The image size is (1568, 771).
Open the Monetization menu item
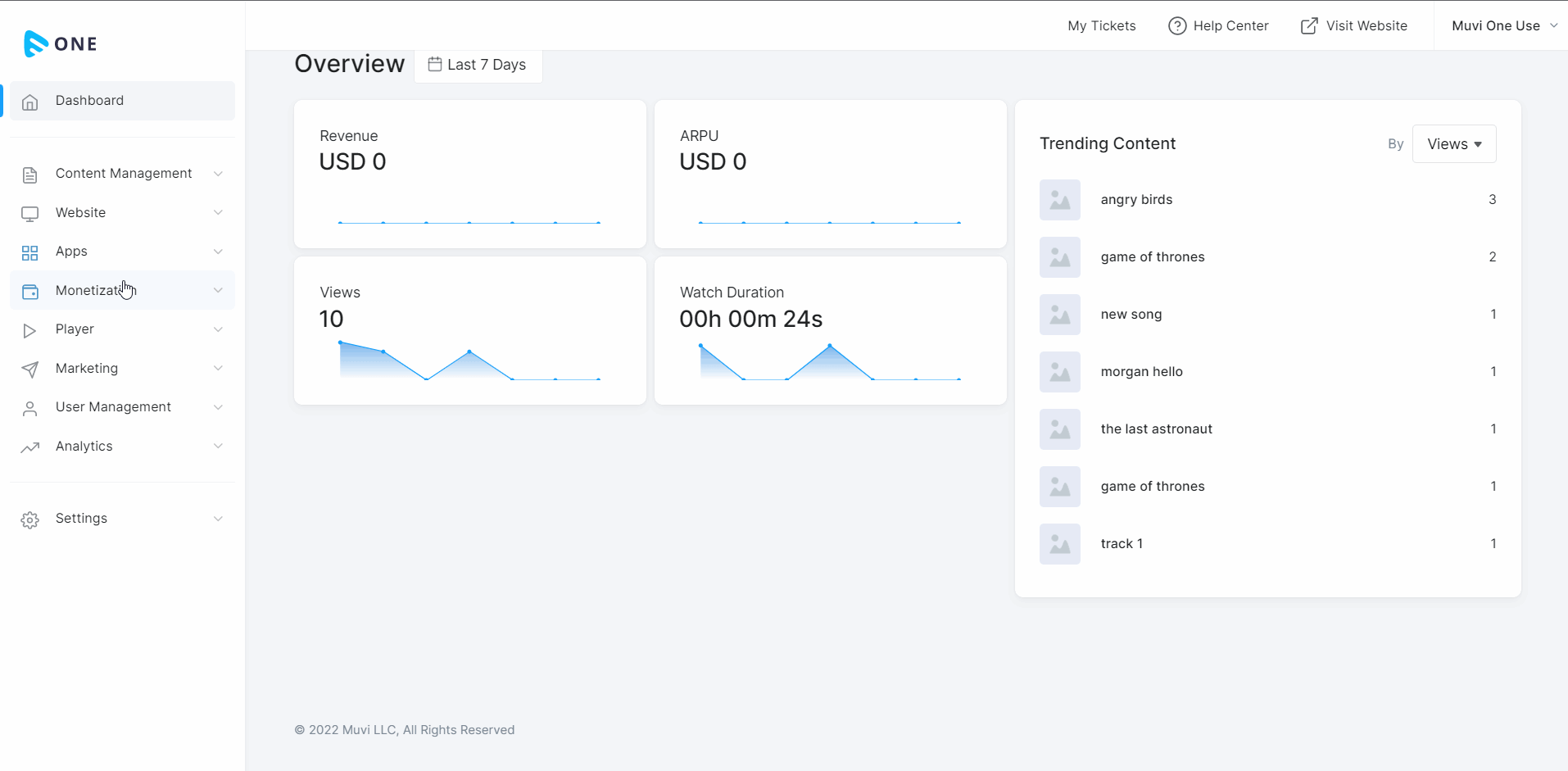click(x=88, y=291)
